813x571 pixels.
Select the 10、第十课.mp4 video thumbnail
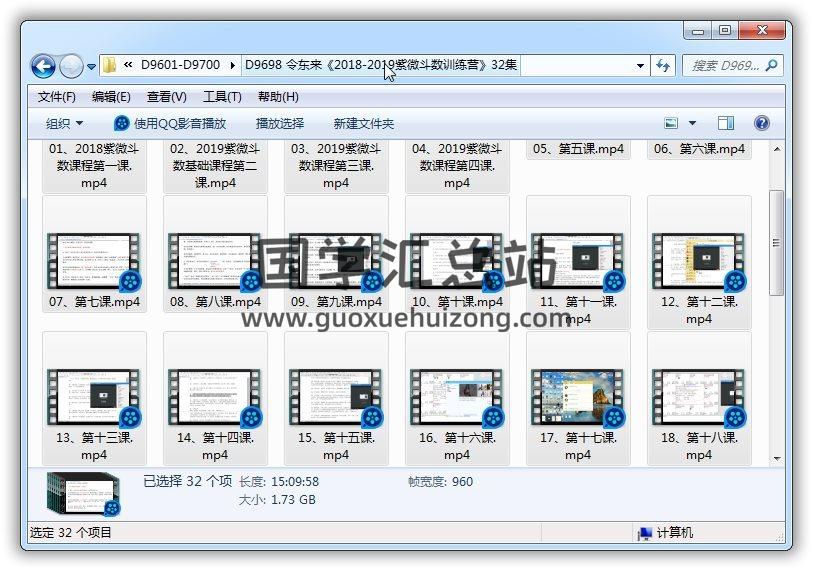tap(457, 261)
